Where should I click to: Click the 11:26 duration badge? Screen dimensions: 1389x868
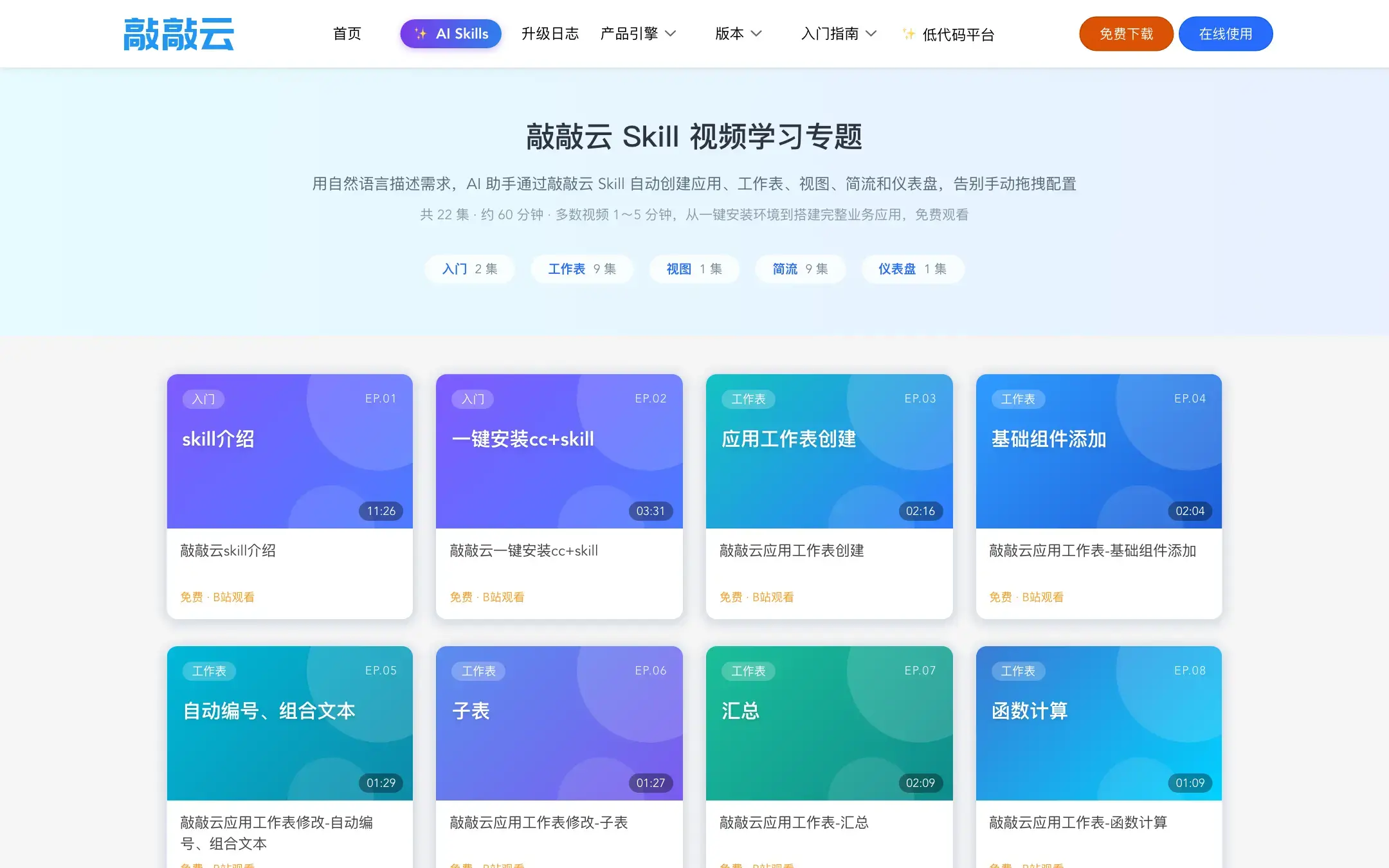(381, 511)
